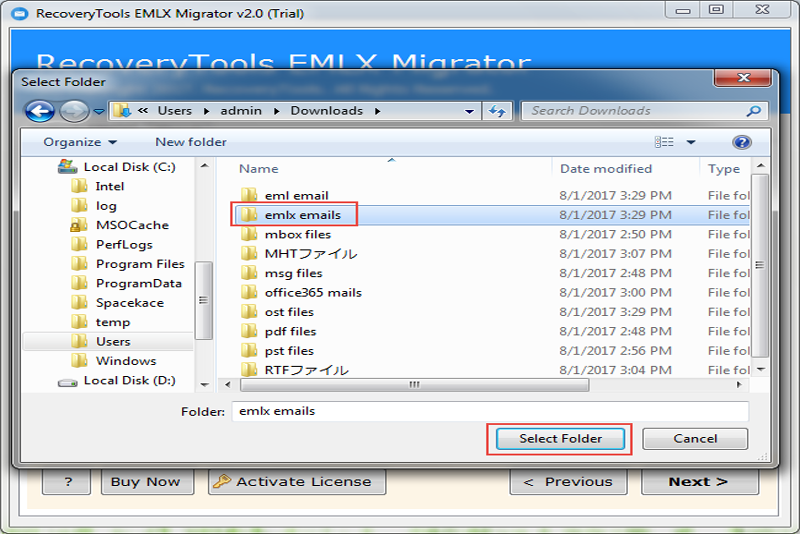Viewport: 800px width, 534px height.
Task: Click the file list horizontal scrollbar
Action: point(414,385)
